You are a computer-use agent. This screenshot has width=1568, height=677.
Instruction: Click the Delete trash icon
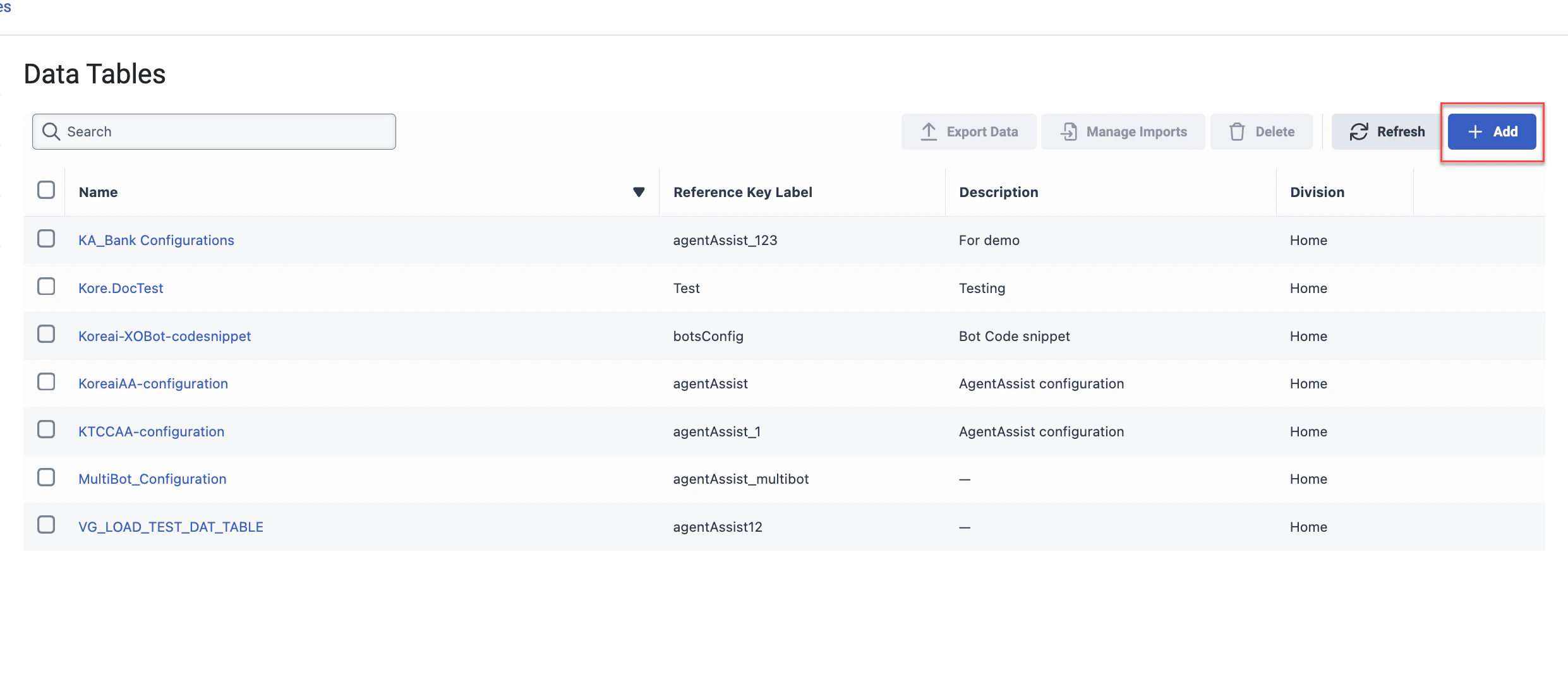pyautogui.click(x=1238, y=131)
